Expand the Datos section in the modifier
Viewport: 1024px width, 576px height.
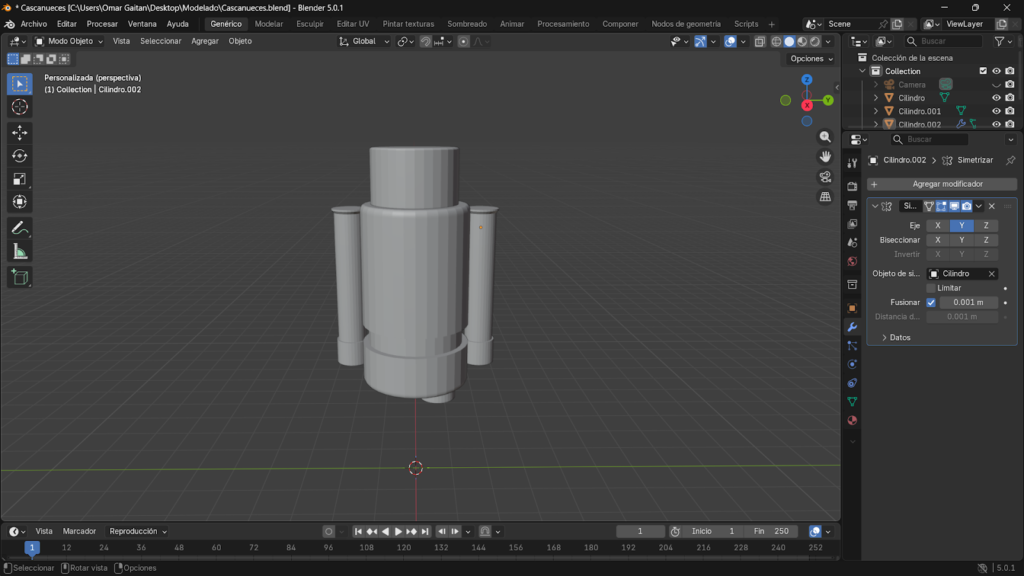896,337
